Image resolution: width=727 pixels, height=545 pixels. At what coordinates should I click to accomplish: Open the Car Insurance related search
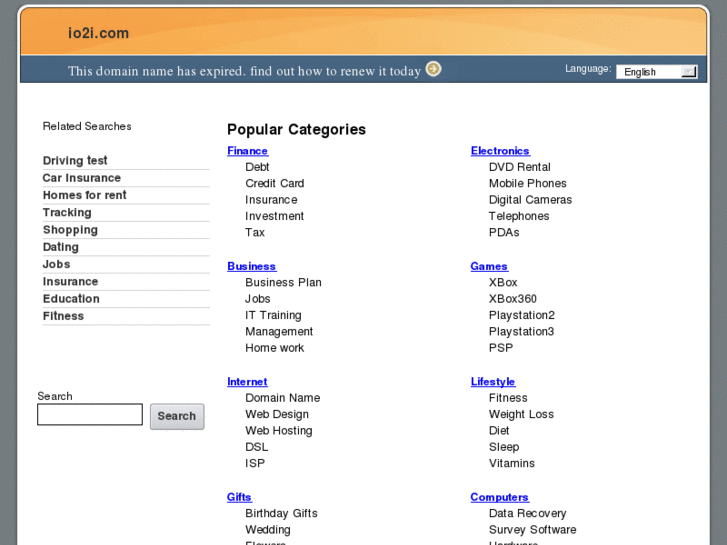[x=82, y=178]
